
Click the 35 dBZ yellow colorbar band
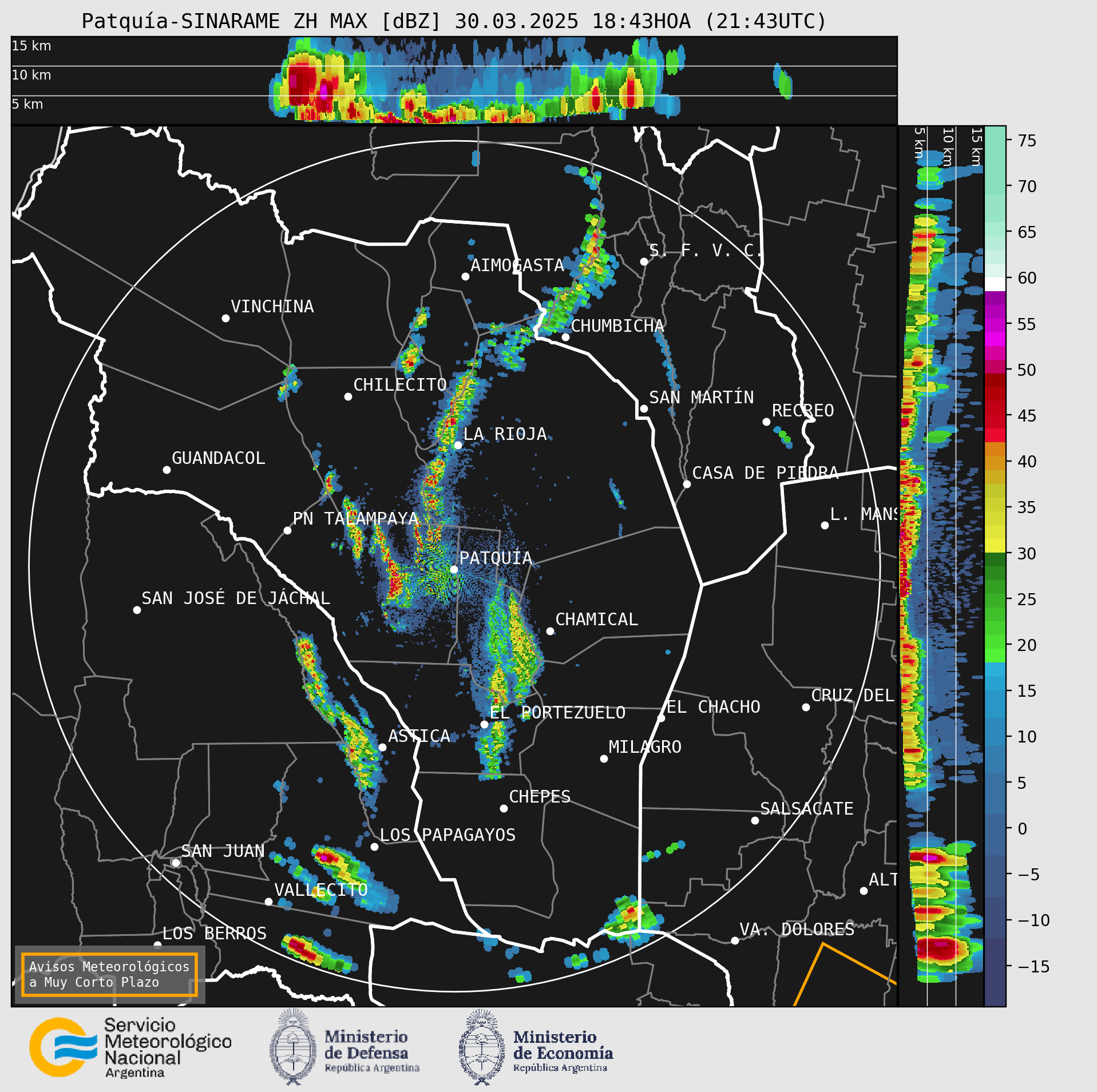click(995, 505)
